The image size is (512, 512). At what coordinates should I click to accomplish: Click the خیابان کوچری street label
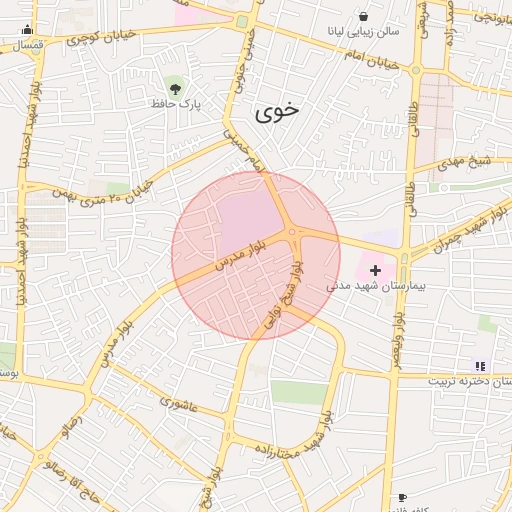point(101,38)
